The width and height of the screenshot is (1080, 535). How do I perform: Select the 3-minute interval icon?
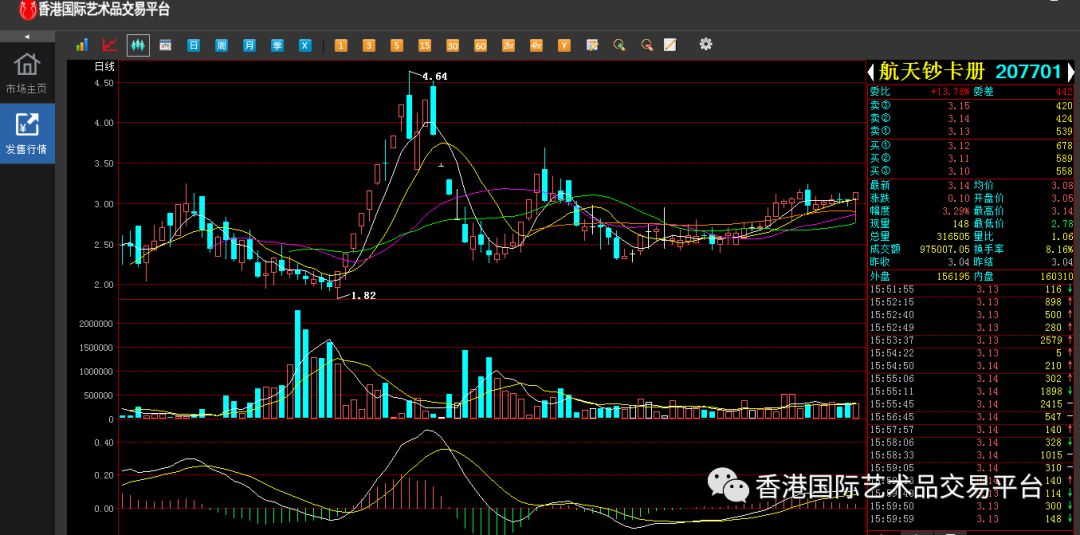click(x=368, y=45)
